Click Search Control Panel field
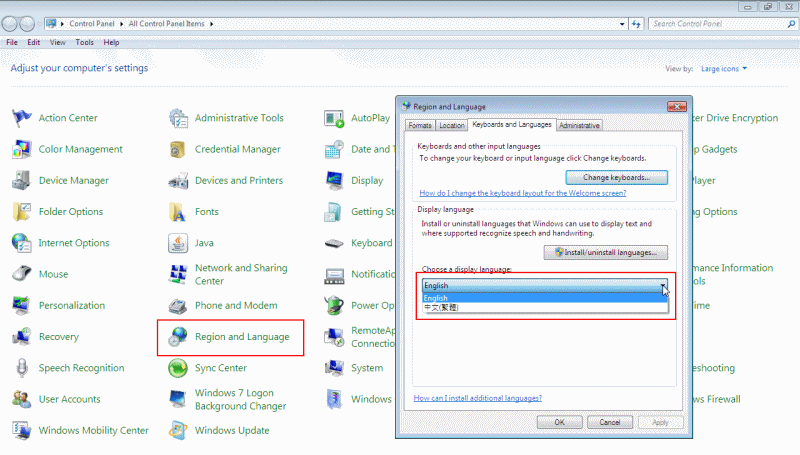 point(717,24)
